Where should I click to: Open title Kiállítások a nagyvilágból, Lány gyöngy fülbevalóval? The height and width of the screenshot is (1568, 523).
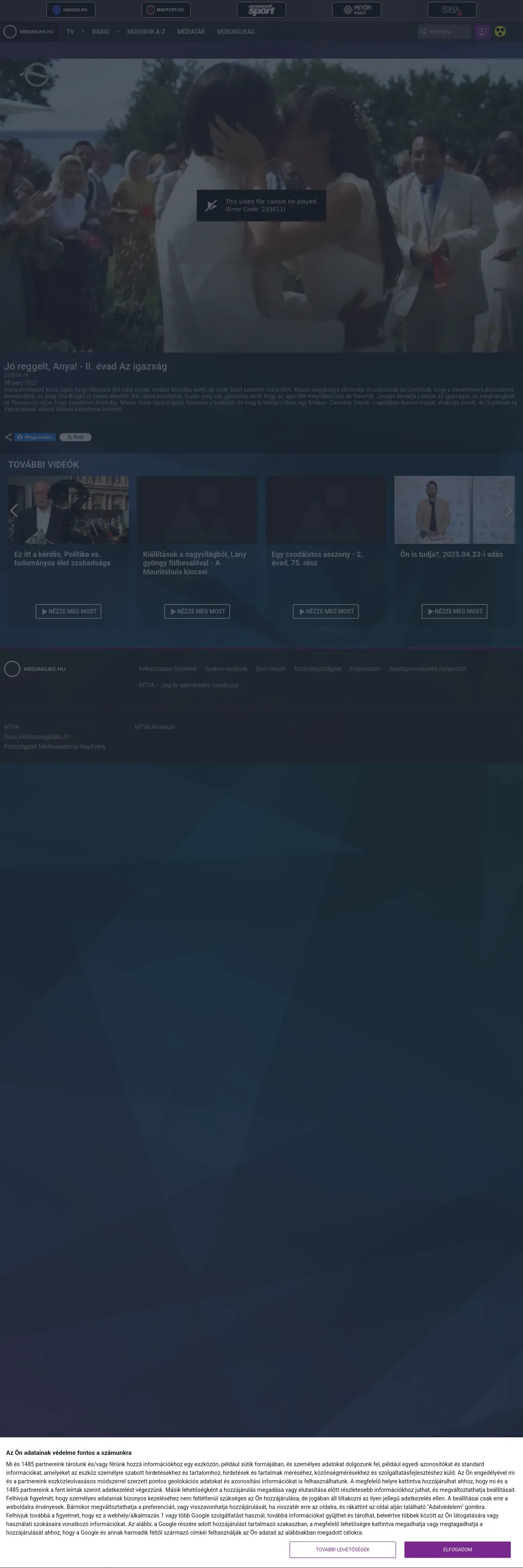[195, 563]
